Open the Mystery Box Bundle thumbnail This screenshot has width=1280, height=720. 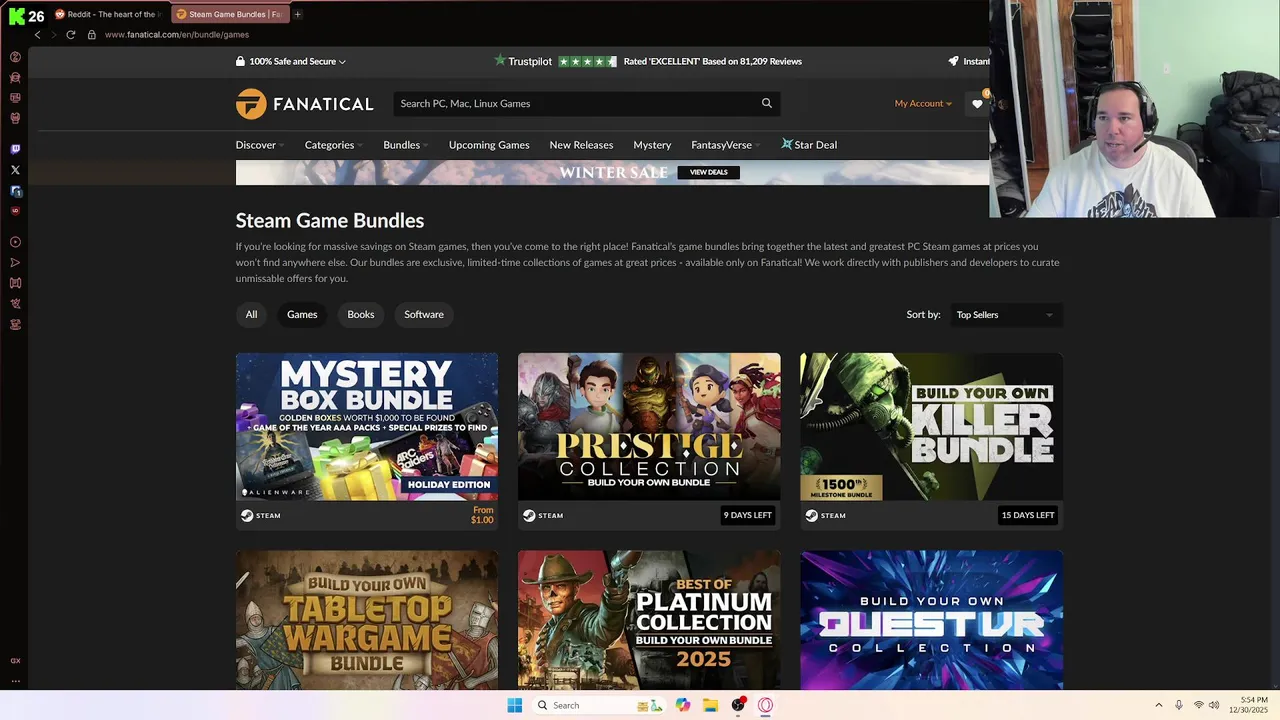point(367,426)
